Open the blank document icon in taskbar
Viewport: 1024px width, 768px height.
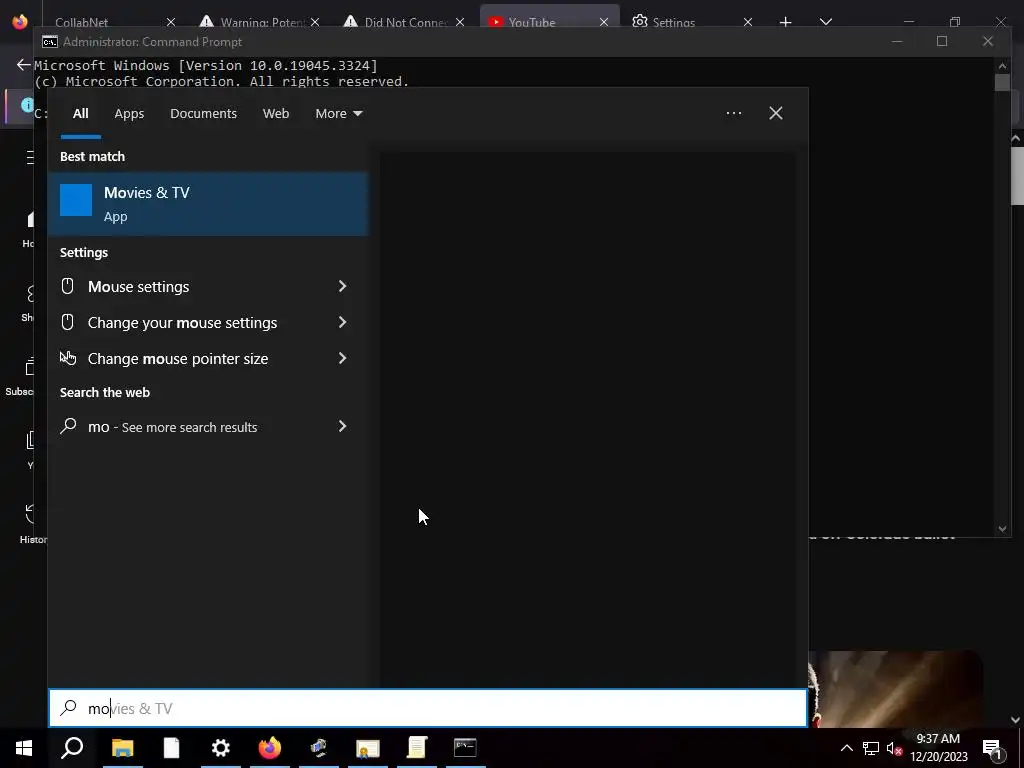click(171, 748)
